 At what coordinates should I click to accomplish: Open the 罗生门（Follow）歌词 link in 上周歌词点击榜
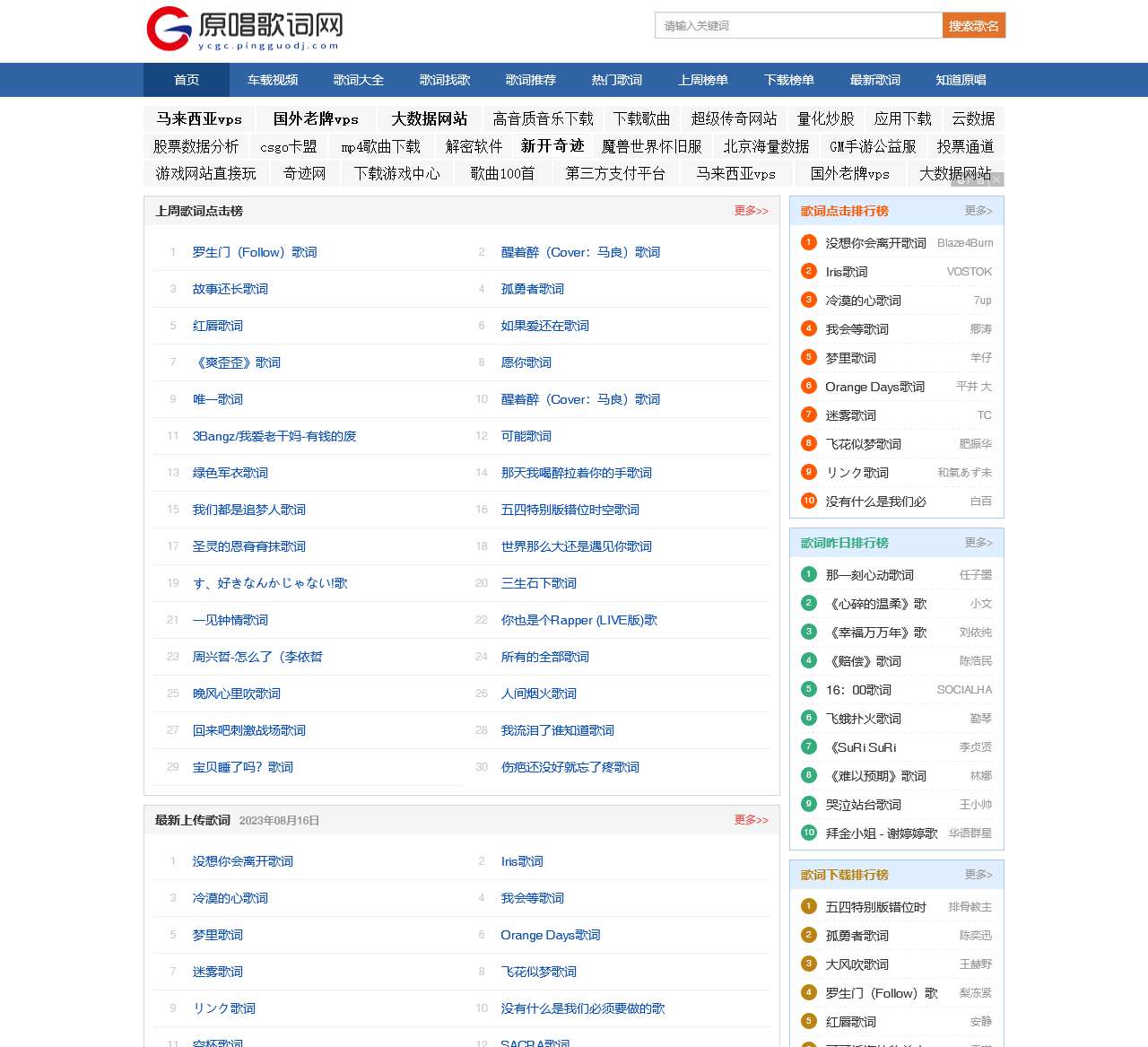pos(255,252)
